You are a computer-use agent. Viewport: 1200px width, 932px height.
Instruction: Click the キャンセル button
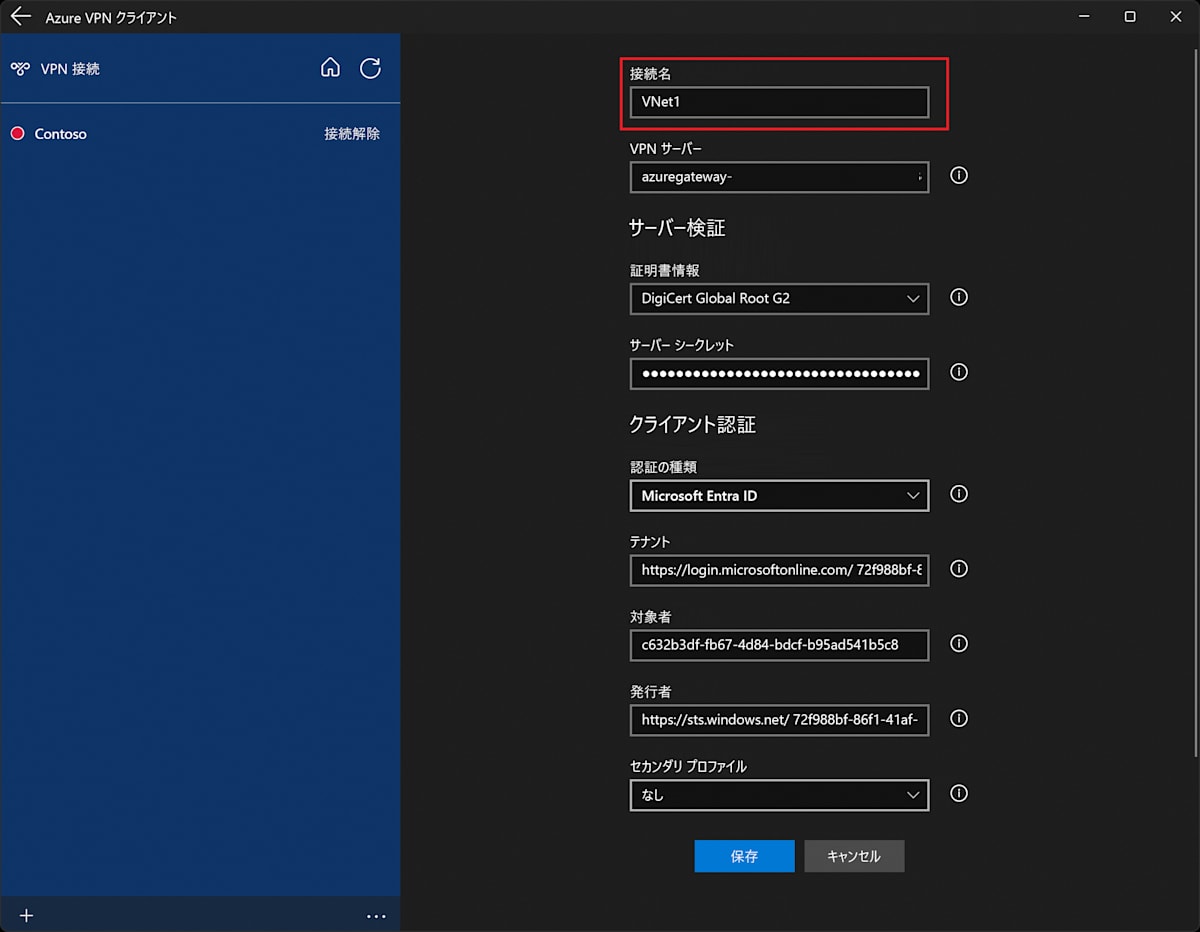[x=854, y=856]
